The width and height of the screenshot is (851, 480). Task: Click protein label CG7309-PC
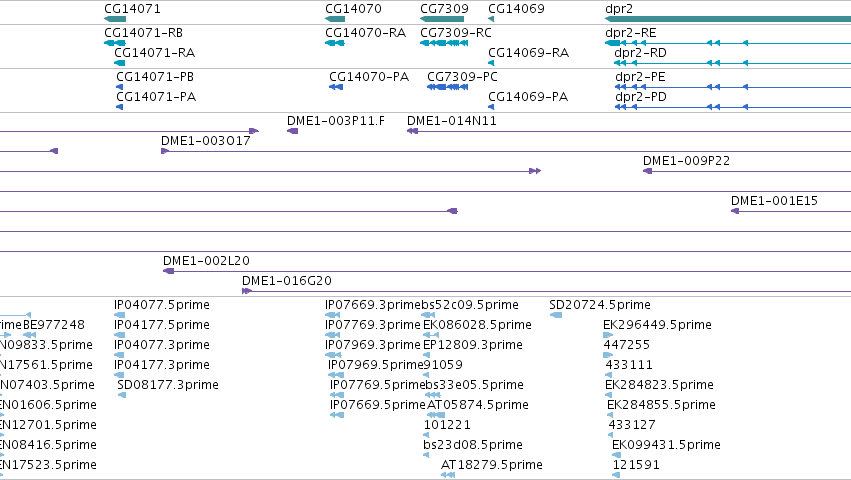coord(462,77)
